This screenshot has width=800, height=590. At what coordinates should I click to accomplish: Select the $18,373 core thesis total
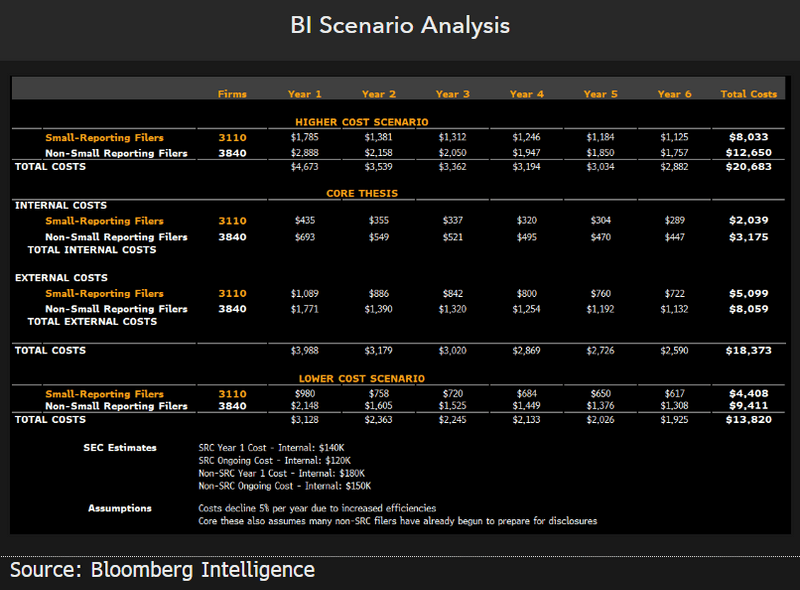pos(748,351)
